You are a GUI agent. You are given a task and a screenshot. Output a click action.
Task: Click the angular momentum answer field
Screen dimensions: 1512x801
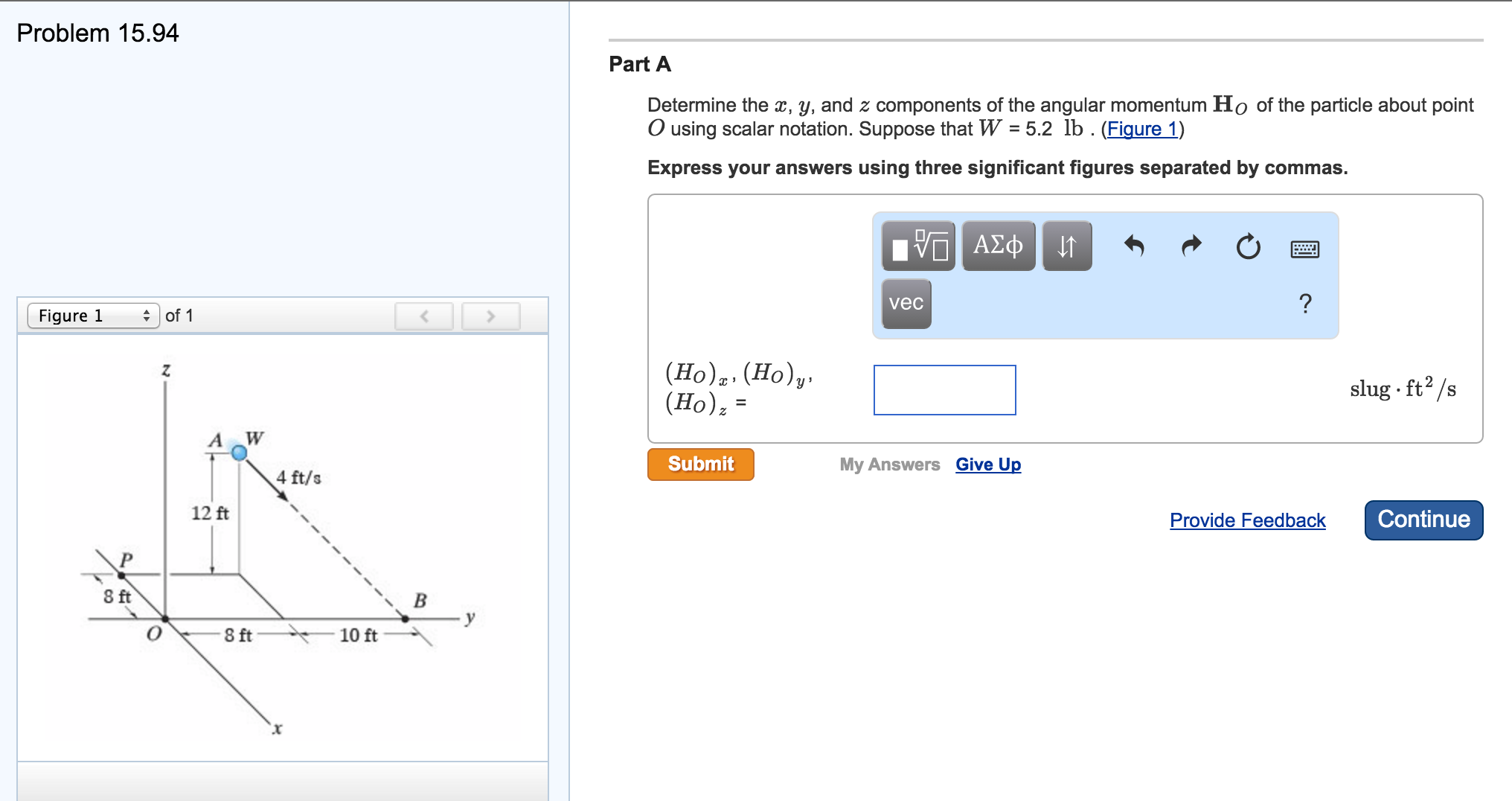[x=944, y=389]
